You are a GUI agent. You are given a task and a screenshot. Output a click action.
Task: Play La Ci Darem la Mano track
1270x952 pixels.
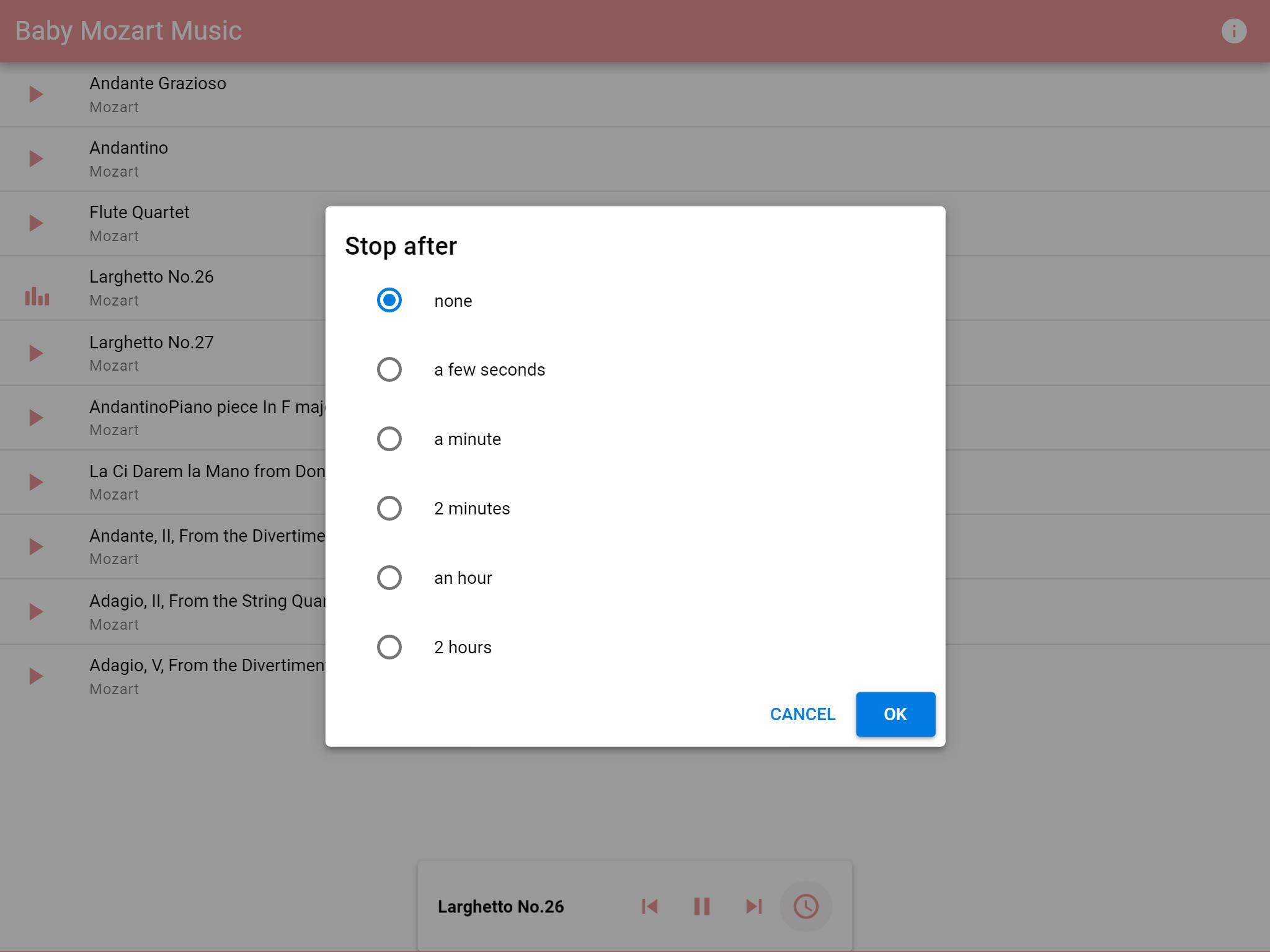36,482
